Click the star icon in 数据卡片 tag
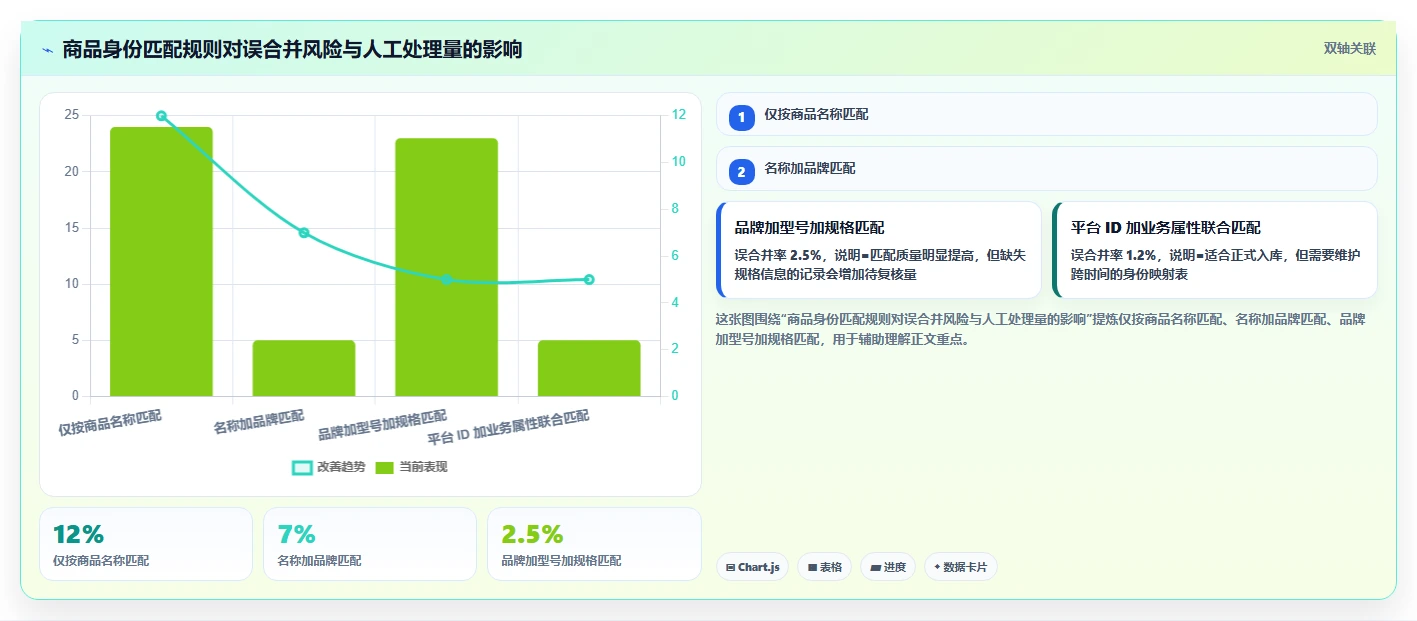 click(937, 567)
